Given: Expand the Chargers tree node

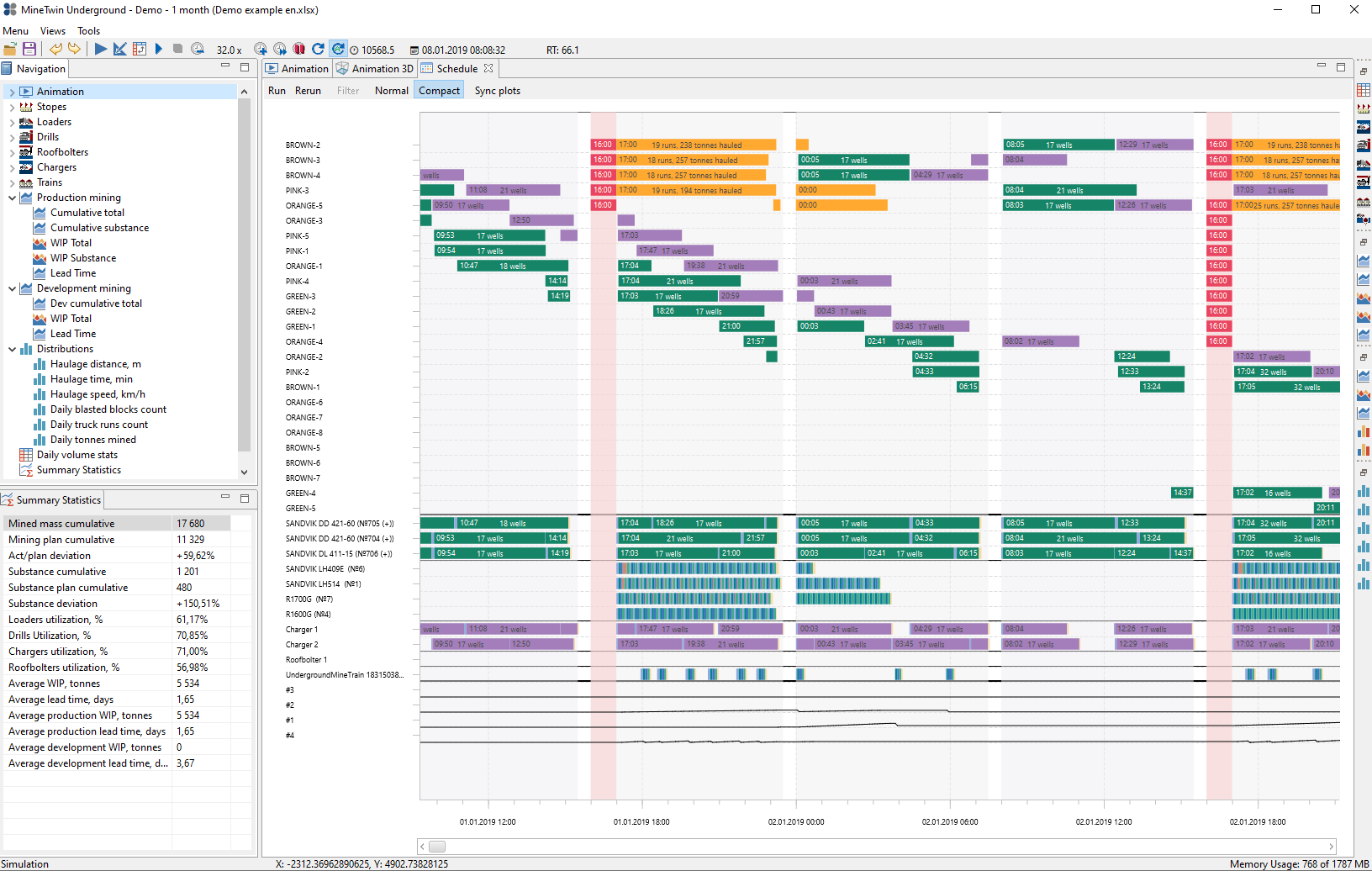Looking at the screenshot, I should (12, 167).
